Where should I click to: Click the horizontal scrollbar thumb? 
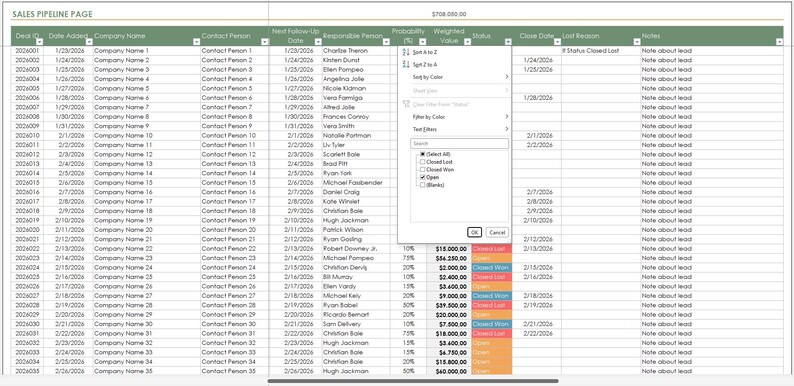coord(413,381)
